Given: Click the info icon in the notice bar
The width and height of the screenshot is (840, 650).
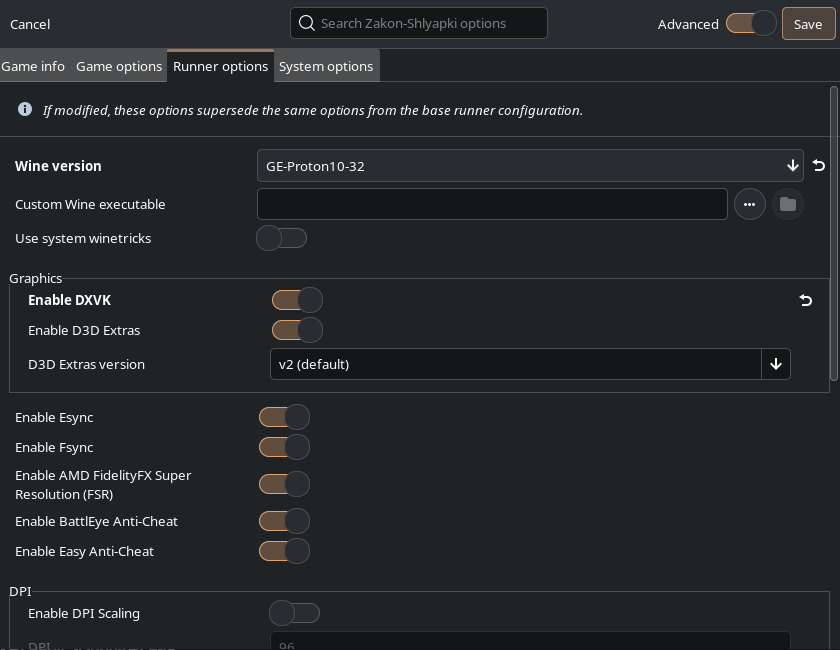Looking at the screenshot, I should click(25, 110).
